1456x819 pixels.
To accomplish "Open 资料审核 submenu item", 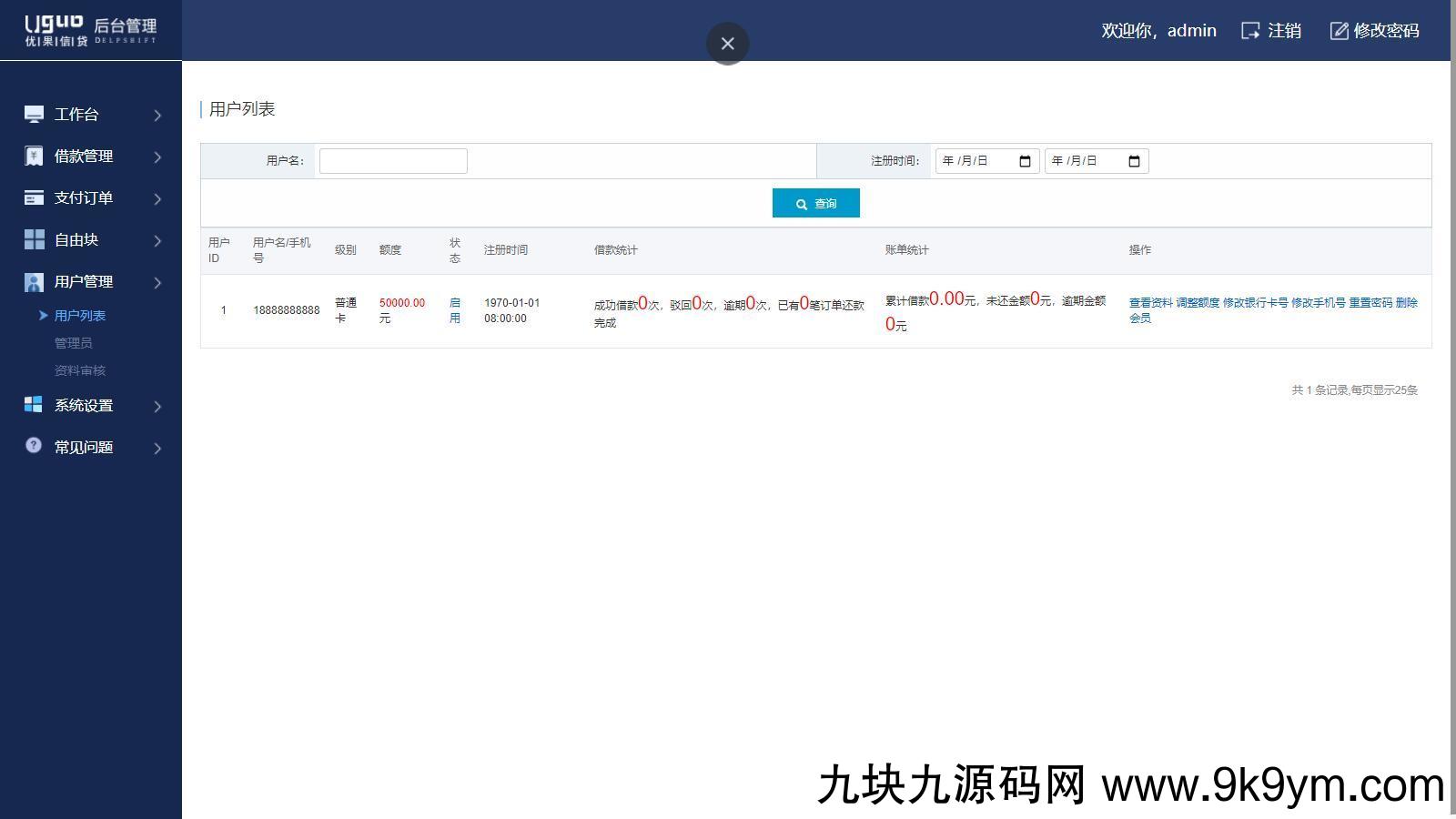I will tap(80, 370).
